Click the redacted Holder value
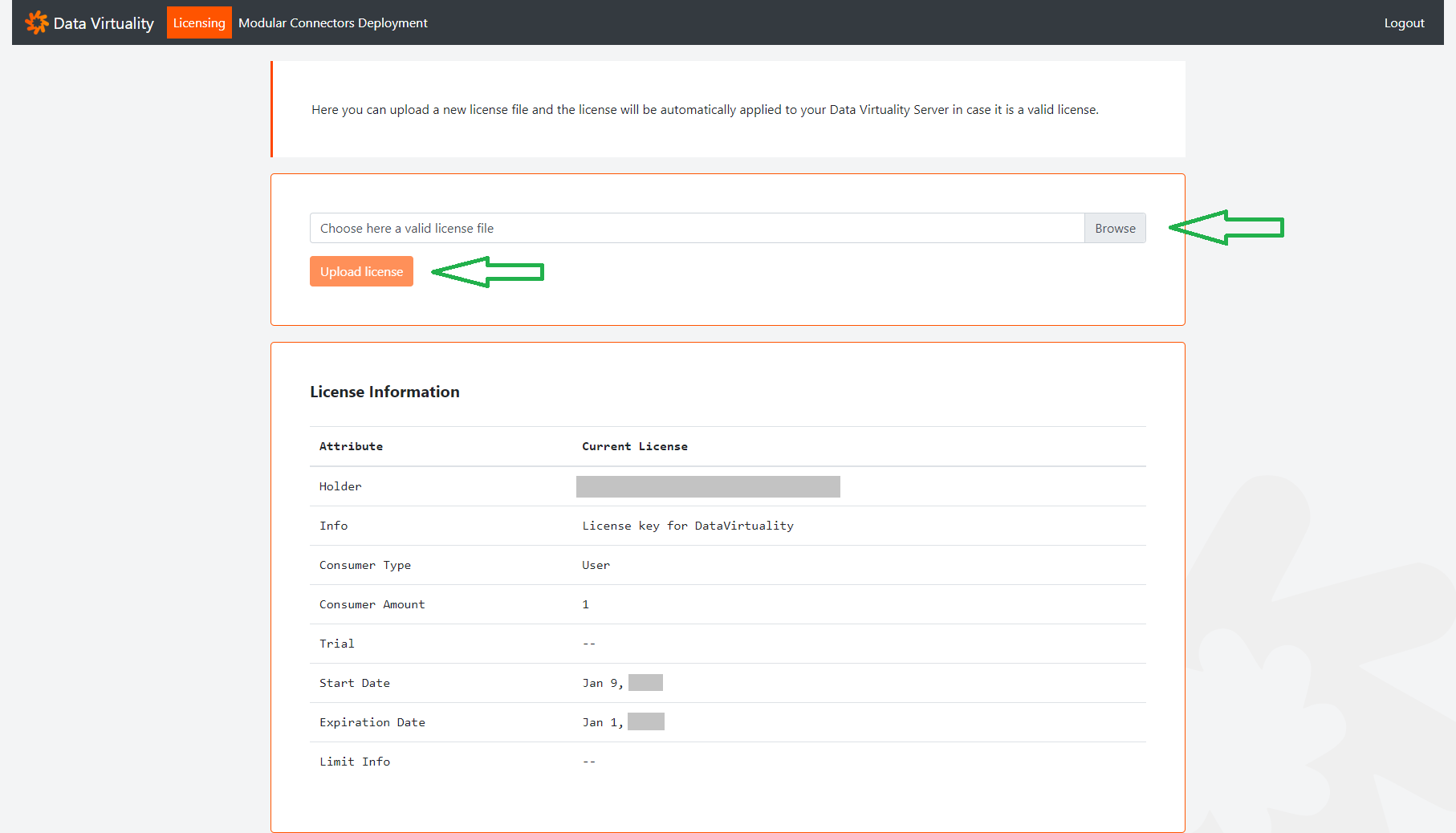 click(708, 486)
